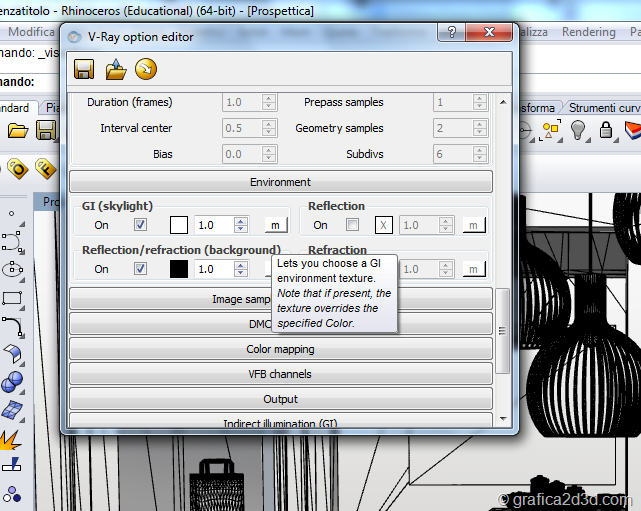Image resolution: width=641 pixels, height=511 pixels.
Task: Restore default V-Ray settings with round arrow icon
Action: 146,69
